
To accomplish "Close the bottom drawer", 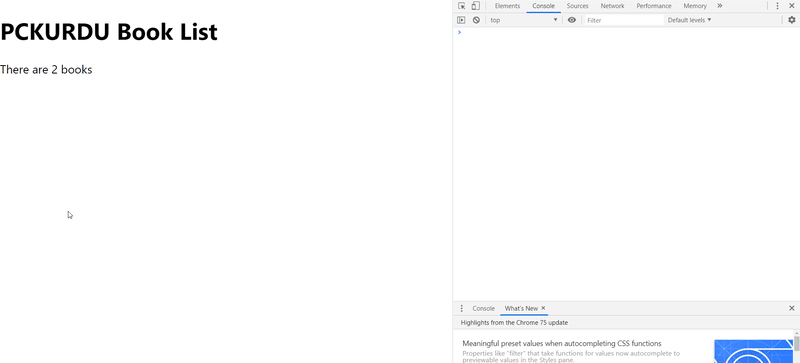I will [792, 308].
